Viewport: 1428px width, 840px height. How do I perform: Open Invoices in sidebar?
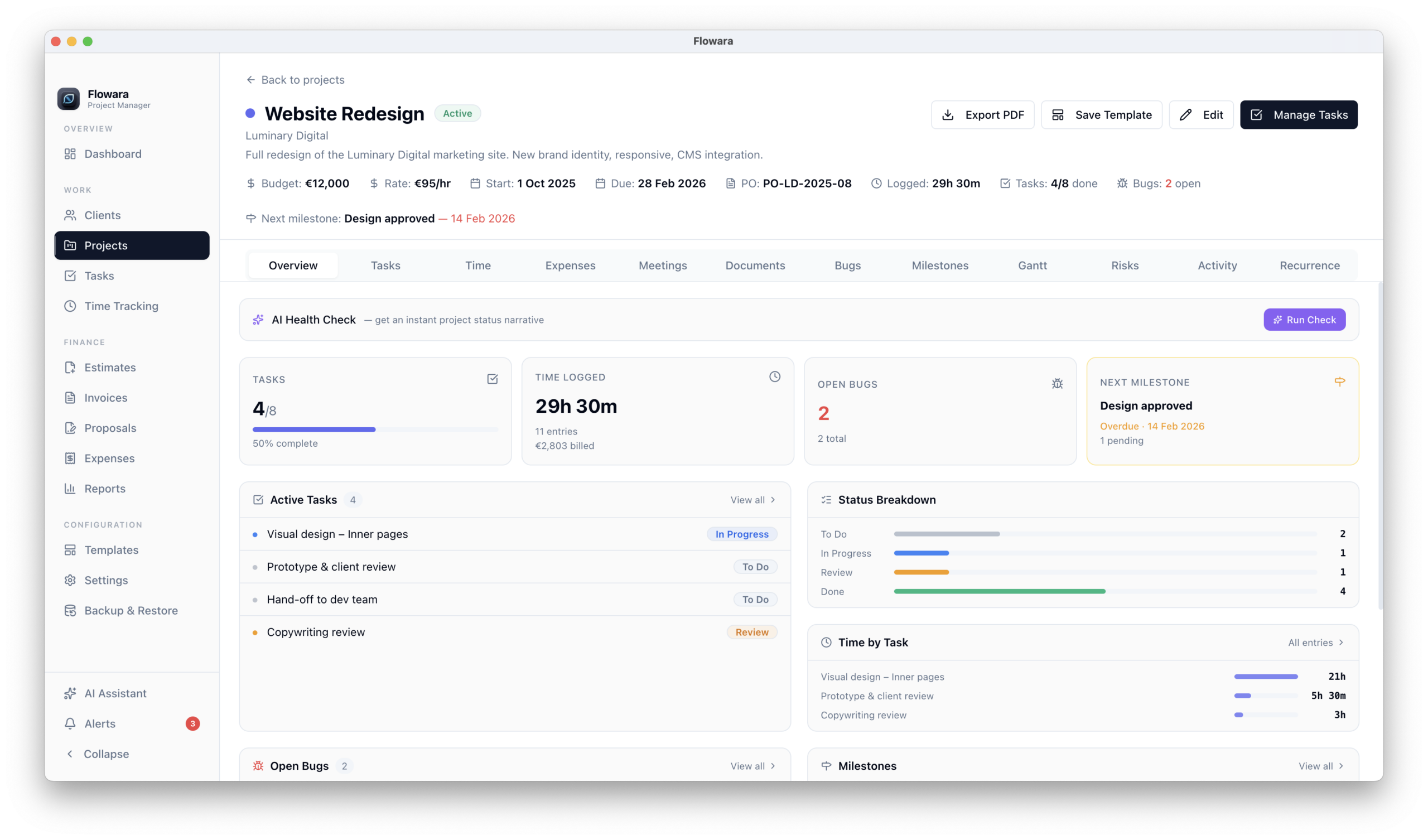[x=132, y=397]
